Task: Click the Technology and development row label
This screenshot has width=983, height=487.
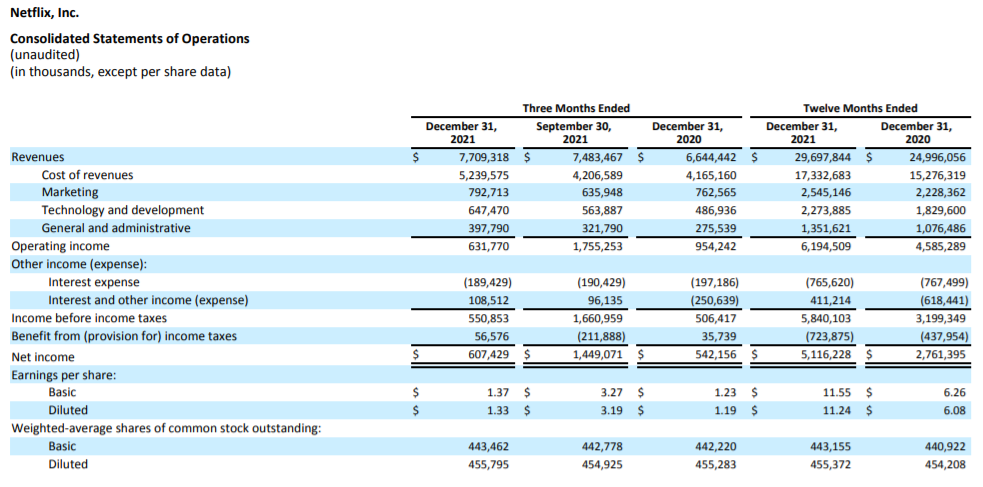Action: (x=123, y=210)
